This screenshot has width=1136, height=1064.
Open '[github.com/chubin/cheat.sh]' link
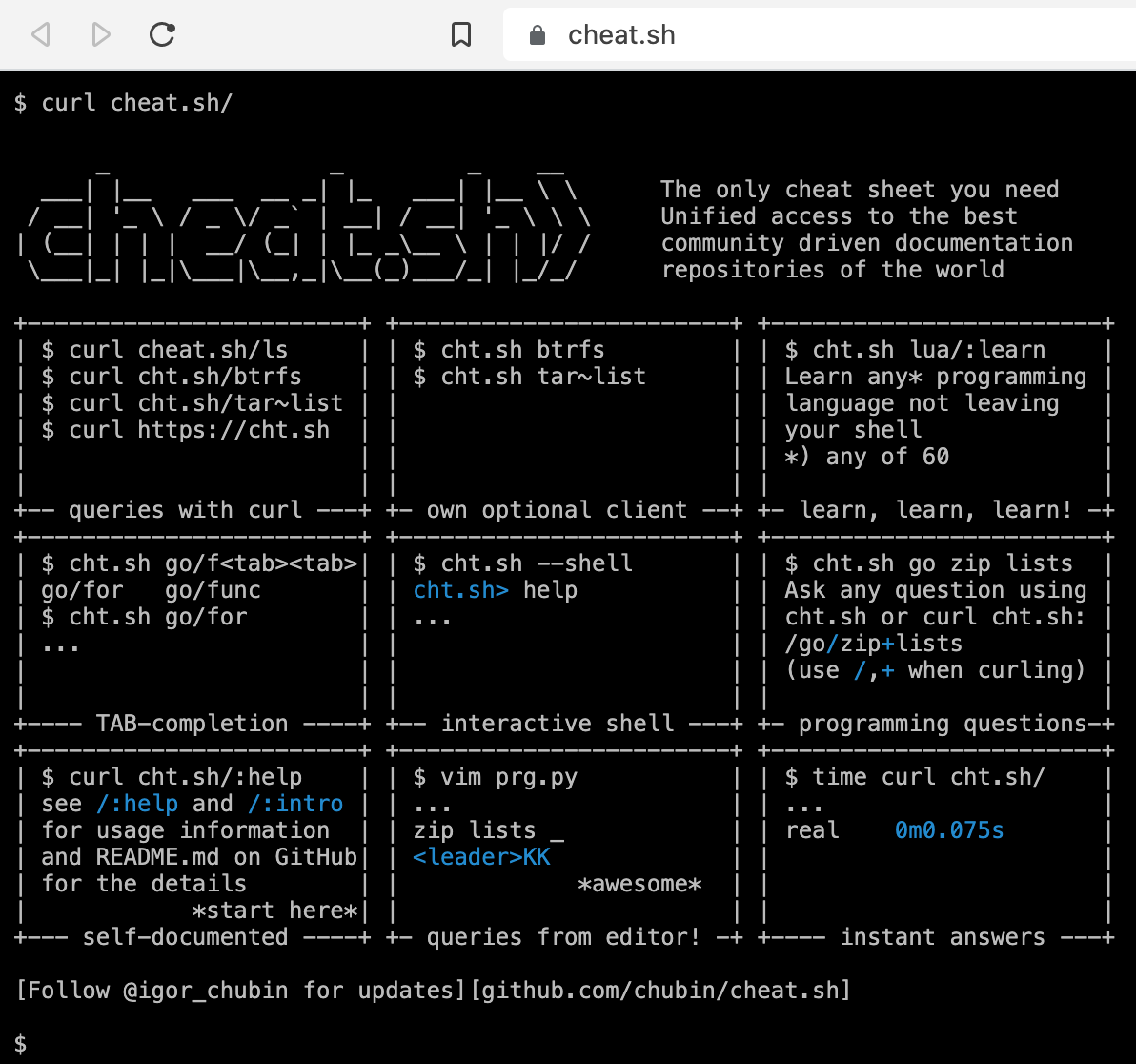660,990
